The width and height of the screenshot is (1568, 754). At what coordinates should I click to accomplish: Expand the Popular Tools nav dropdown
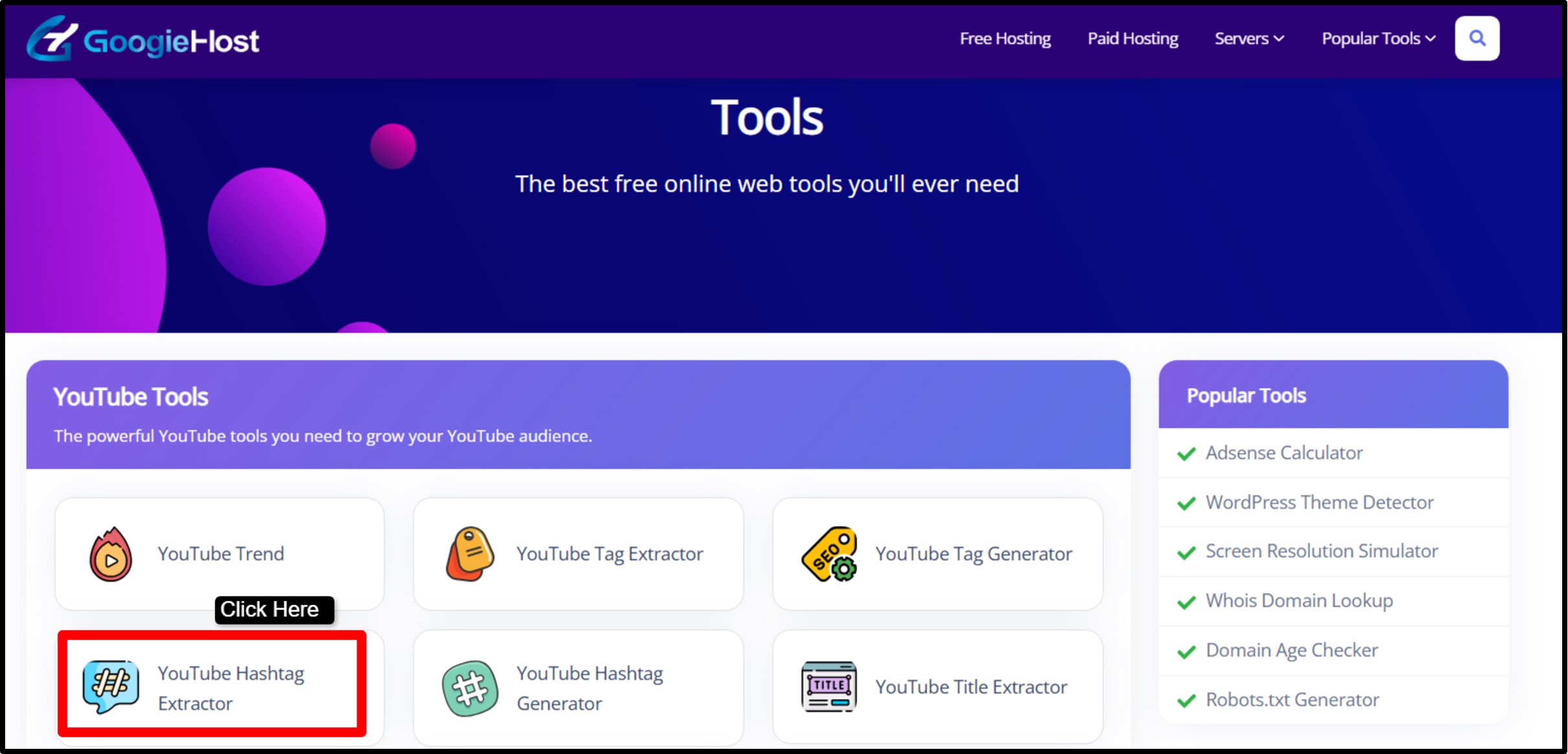pyautogui.click(x=1378, y=39)
